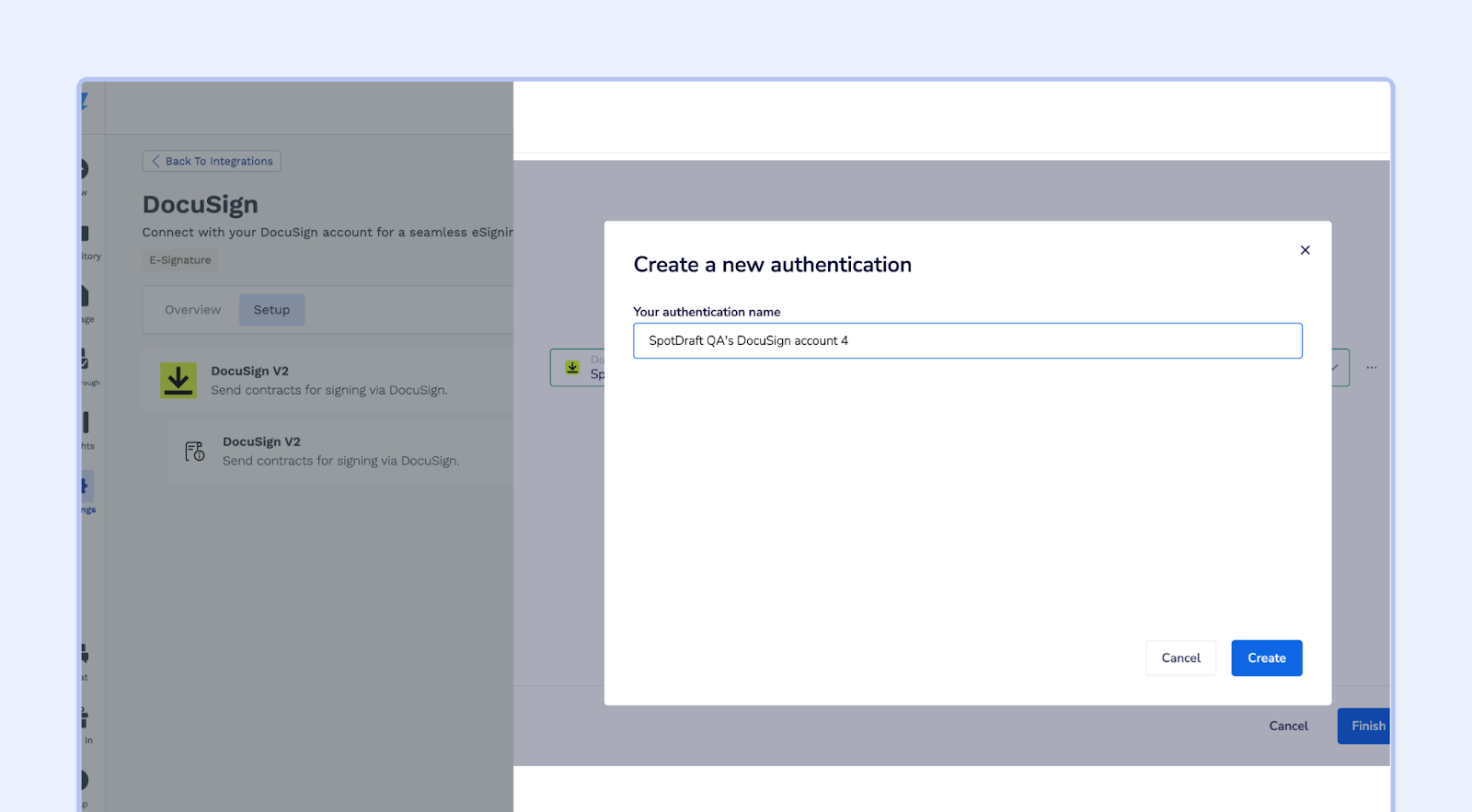Viewport: 1472px width, 812px height.
Task: Click the Finish button
Action: pos(1364,726)
